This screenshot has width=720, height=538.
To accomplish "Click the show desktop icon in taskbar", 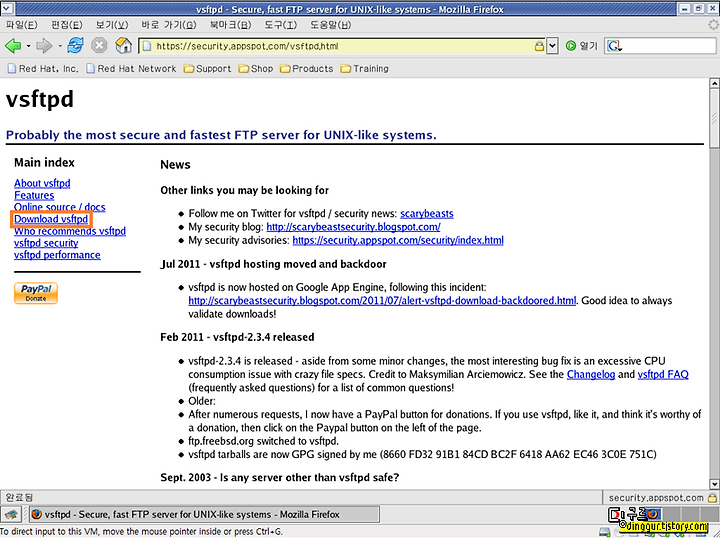I will (x=11, y=514).
